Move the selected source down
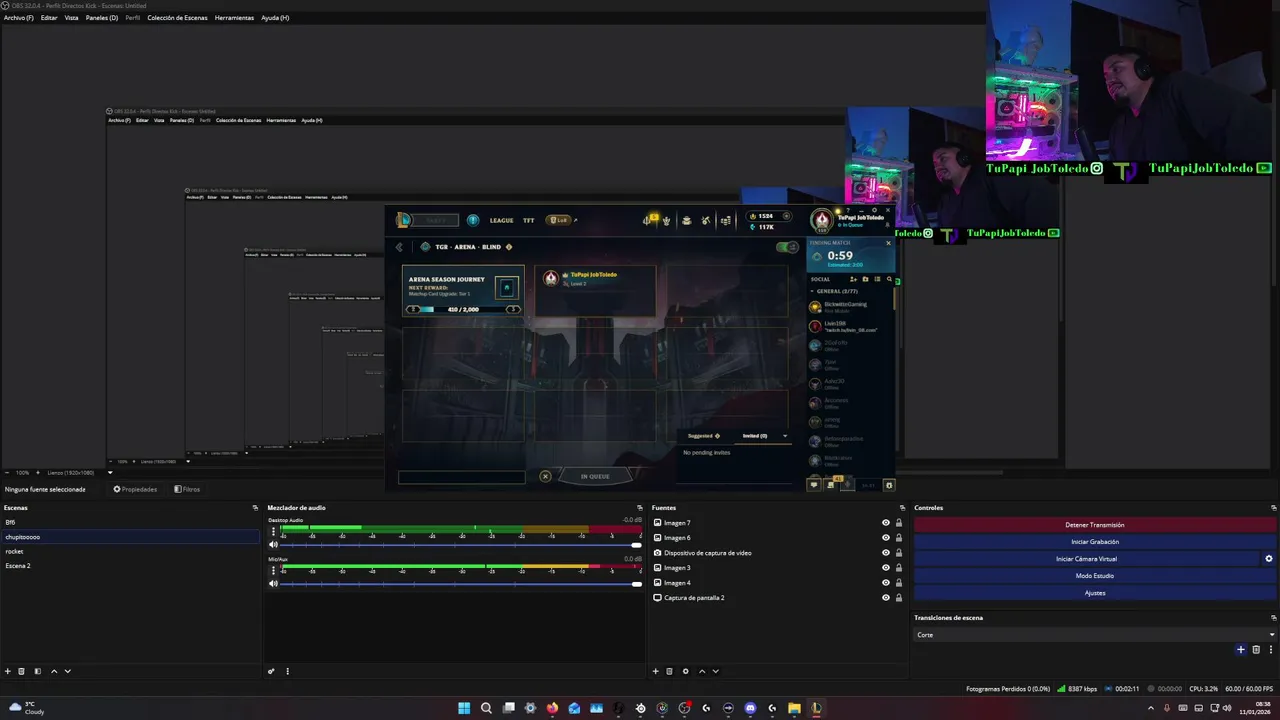1280x720 pixels. tap(715, 671)
